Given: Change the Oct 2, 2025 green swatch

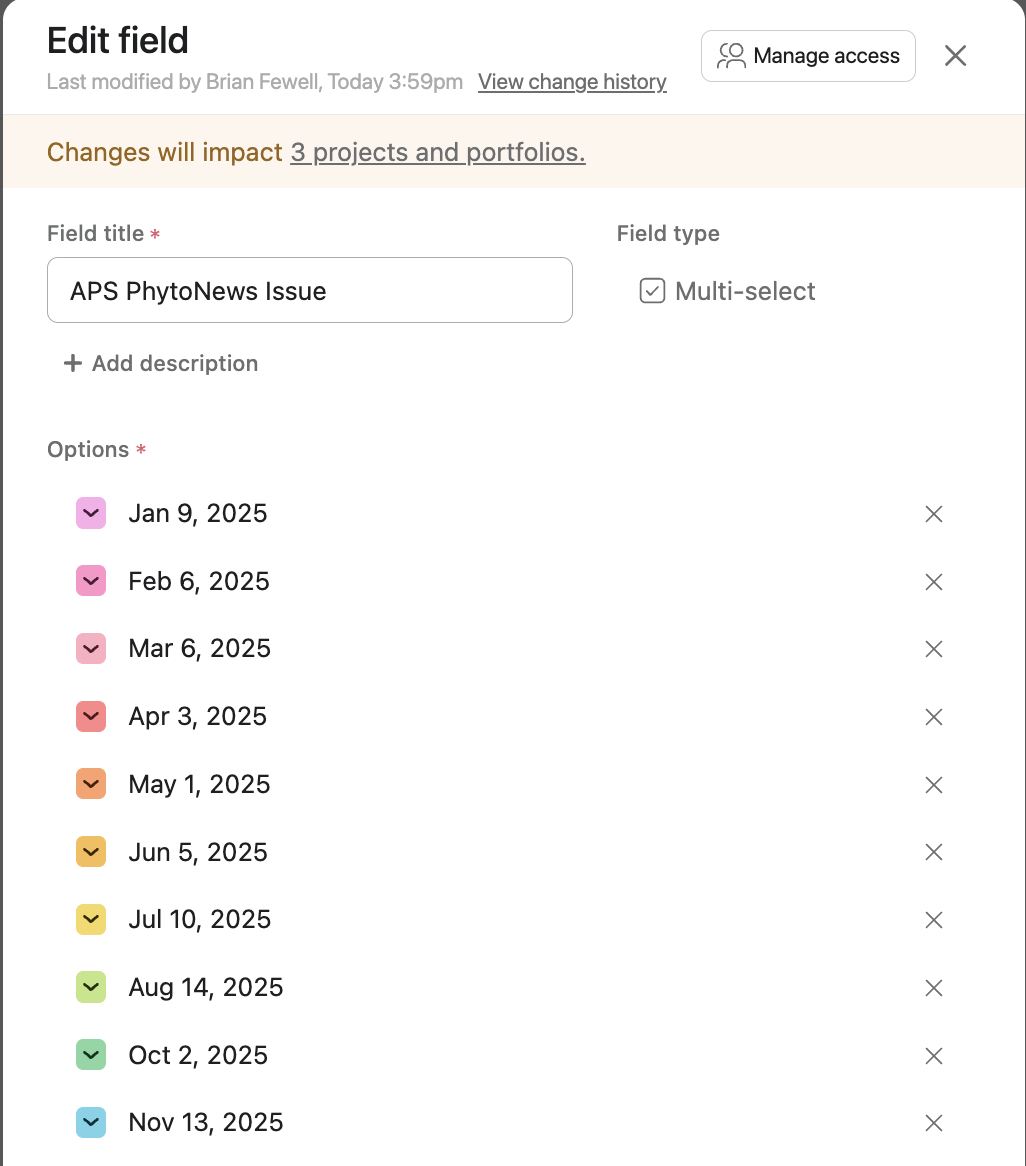Looking at the screenshot, I should coord(91,1055).
